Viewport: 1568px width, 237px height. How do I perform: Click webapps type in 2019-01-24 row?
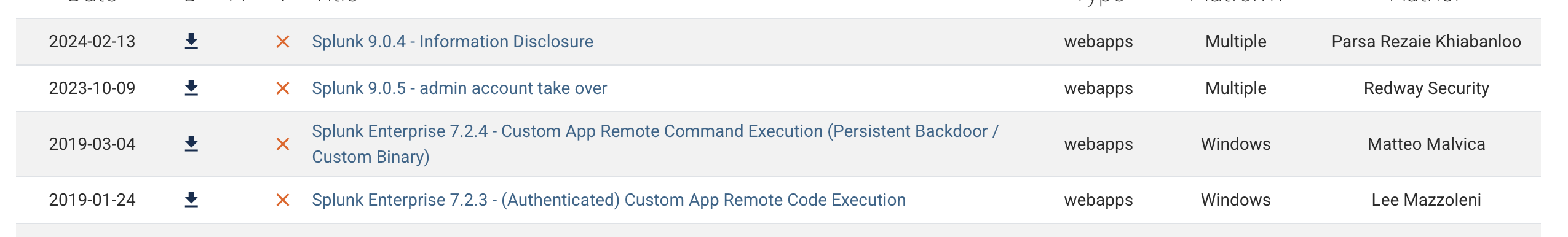(1098, 200)
